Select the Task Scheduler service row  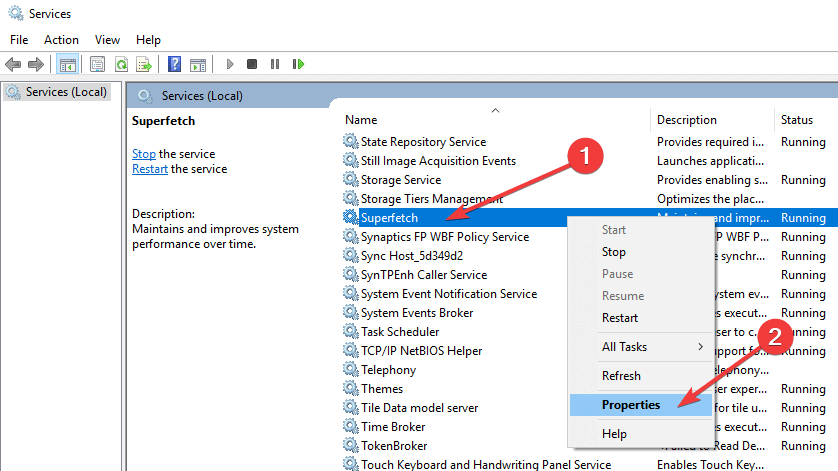[x=399, y=332]
